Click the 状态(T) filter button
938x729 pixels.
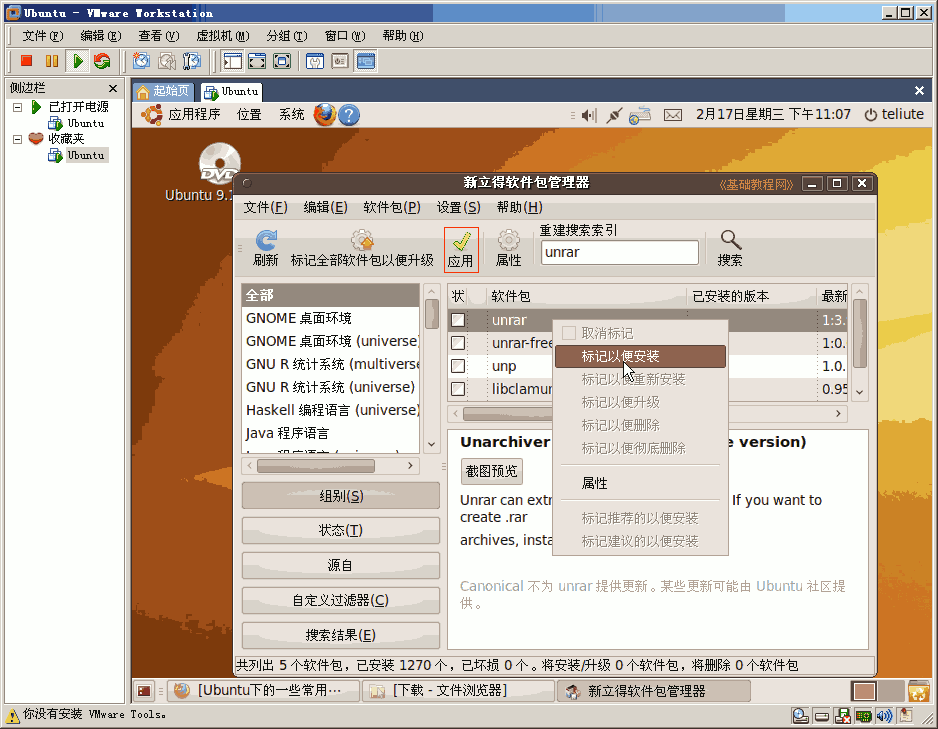click(341, 530)
